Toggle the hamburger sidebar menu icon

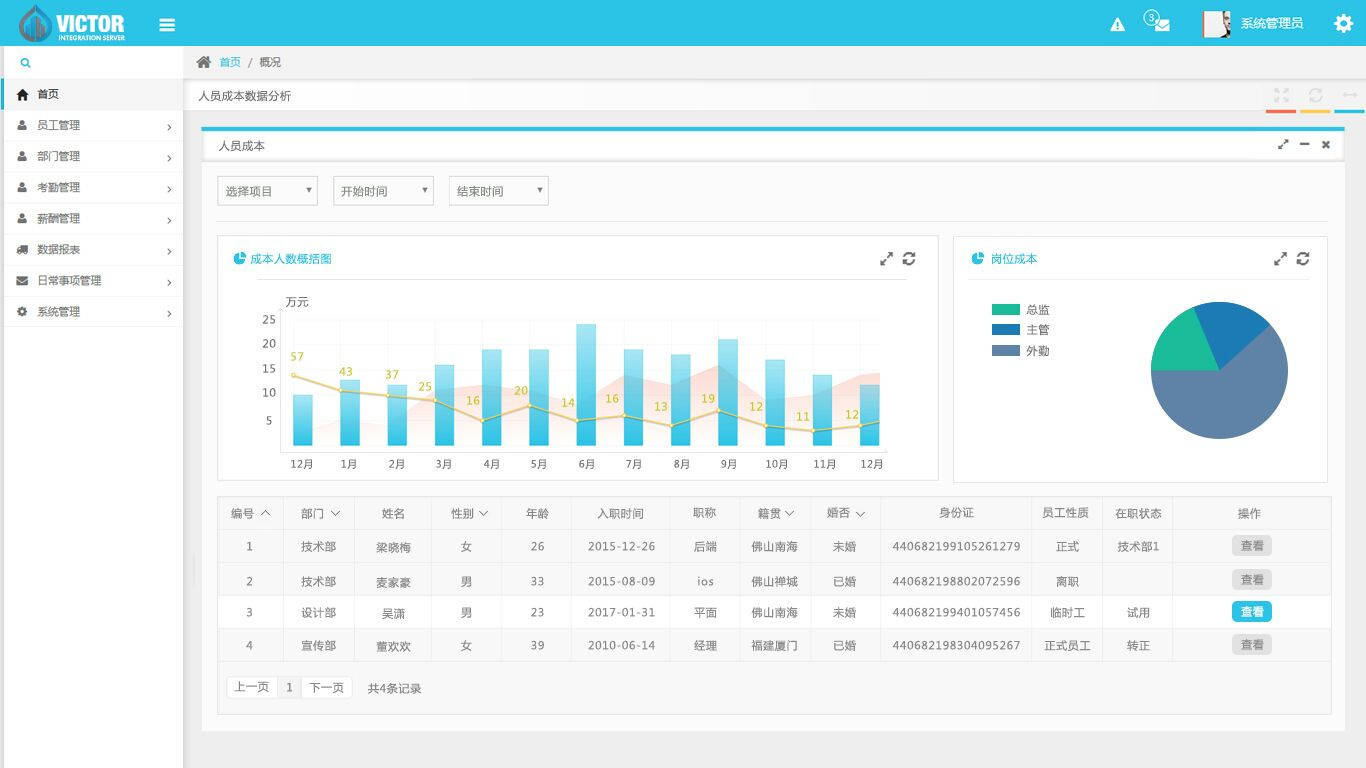[167, 25]
